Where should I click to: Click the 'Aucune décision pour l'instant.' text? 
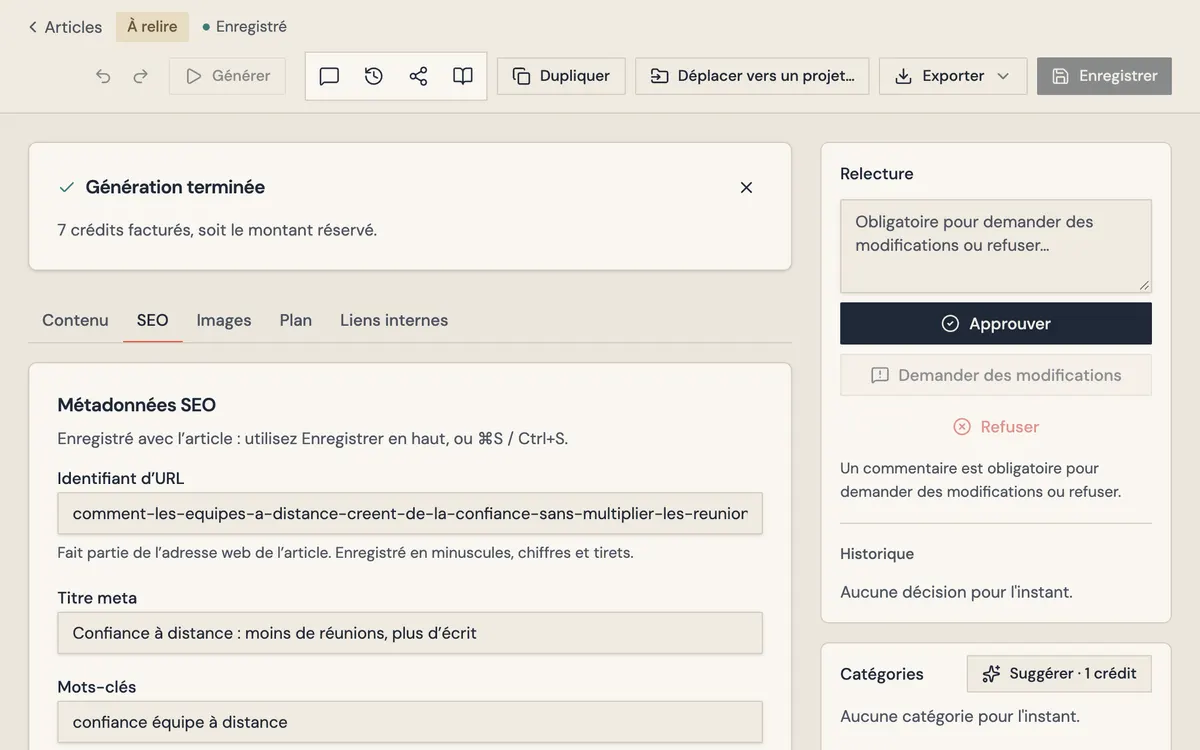(x=956, y=592)
